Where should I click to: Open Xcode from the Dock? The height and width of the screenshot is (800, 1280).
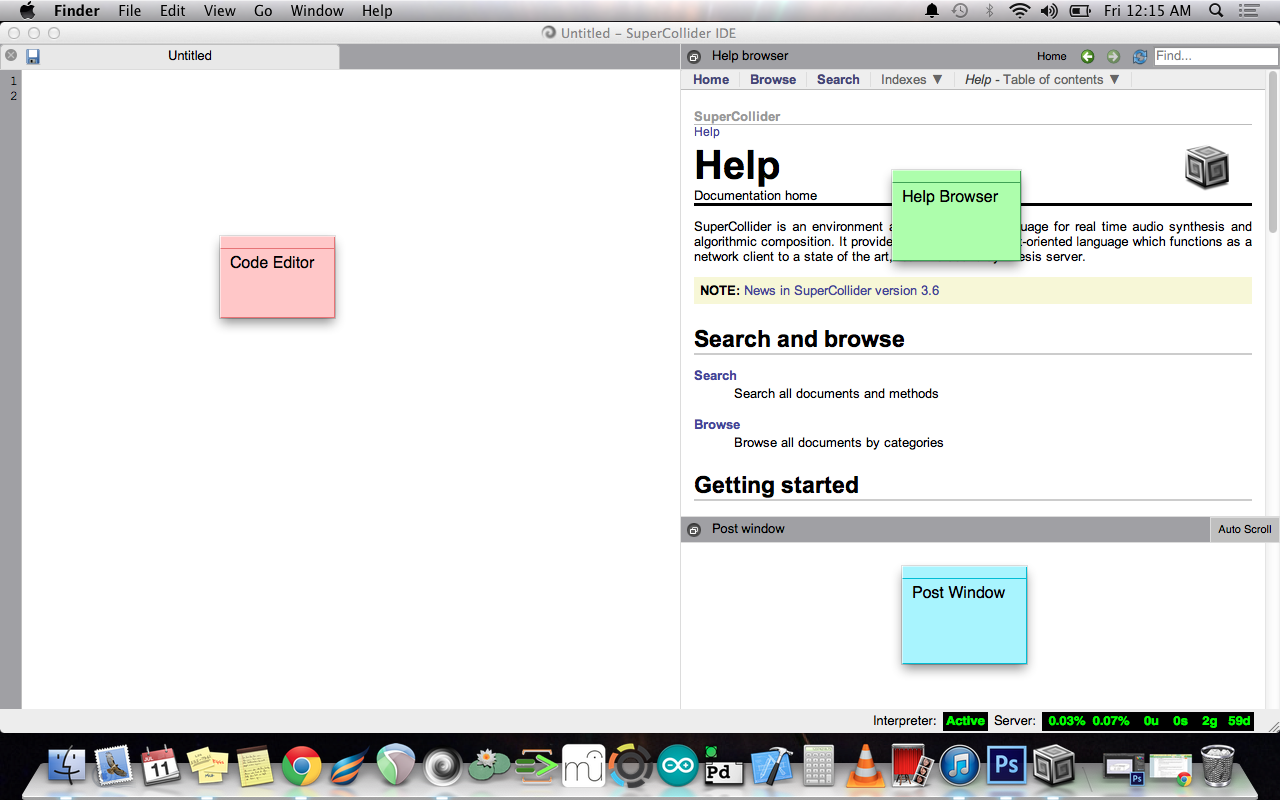tap(771, 766)
